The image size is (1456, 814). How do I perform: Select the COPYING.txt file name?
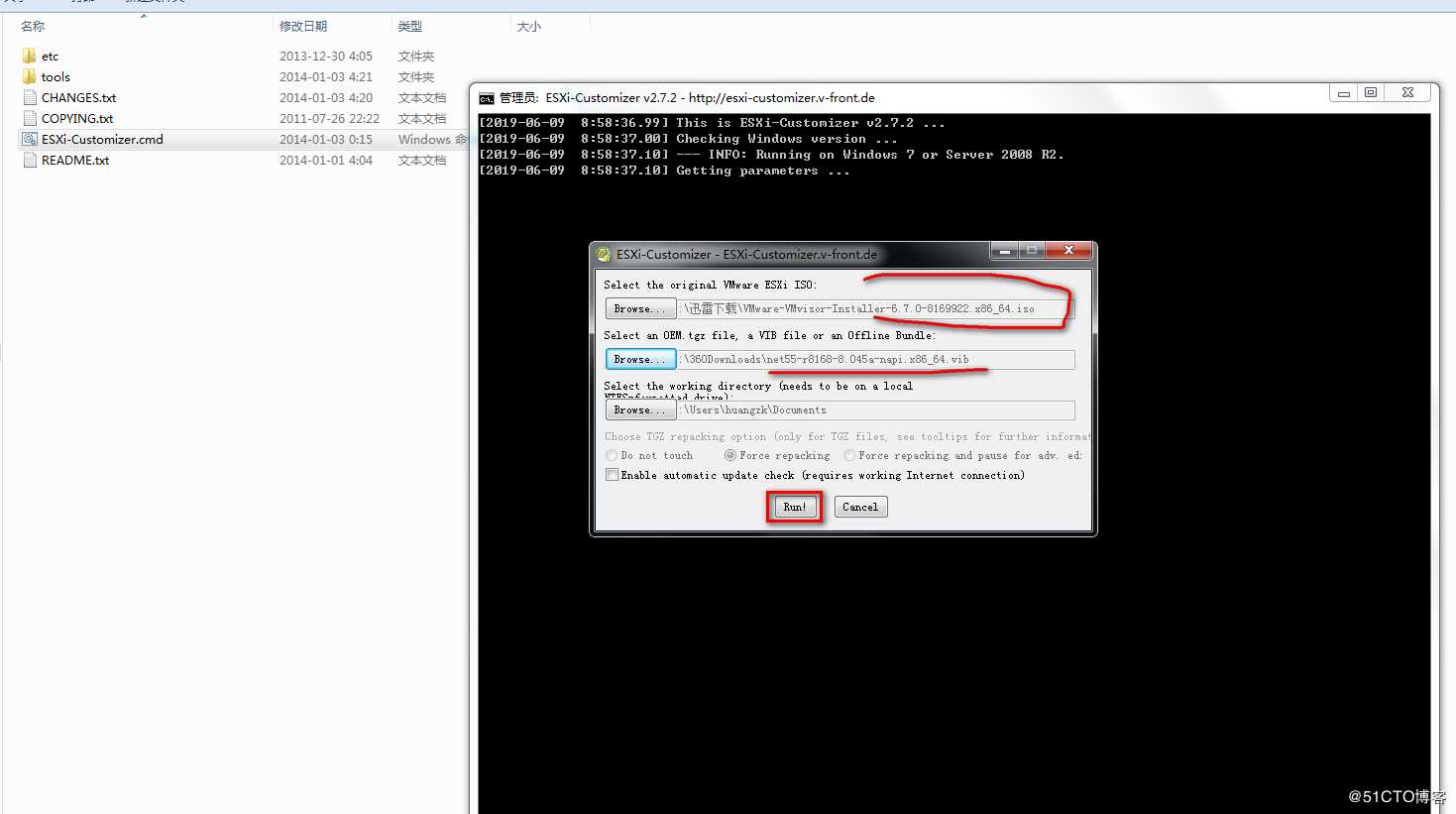[x=77, y=118]
